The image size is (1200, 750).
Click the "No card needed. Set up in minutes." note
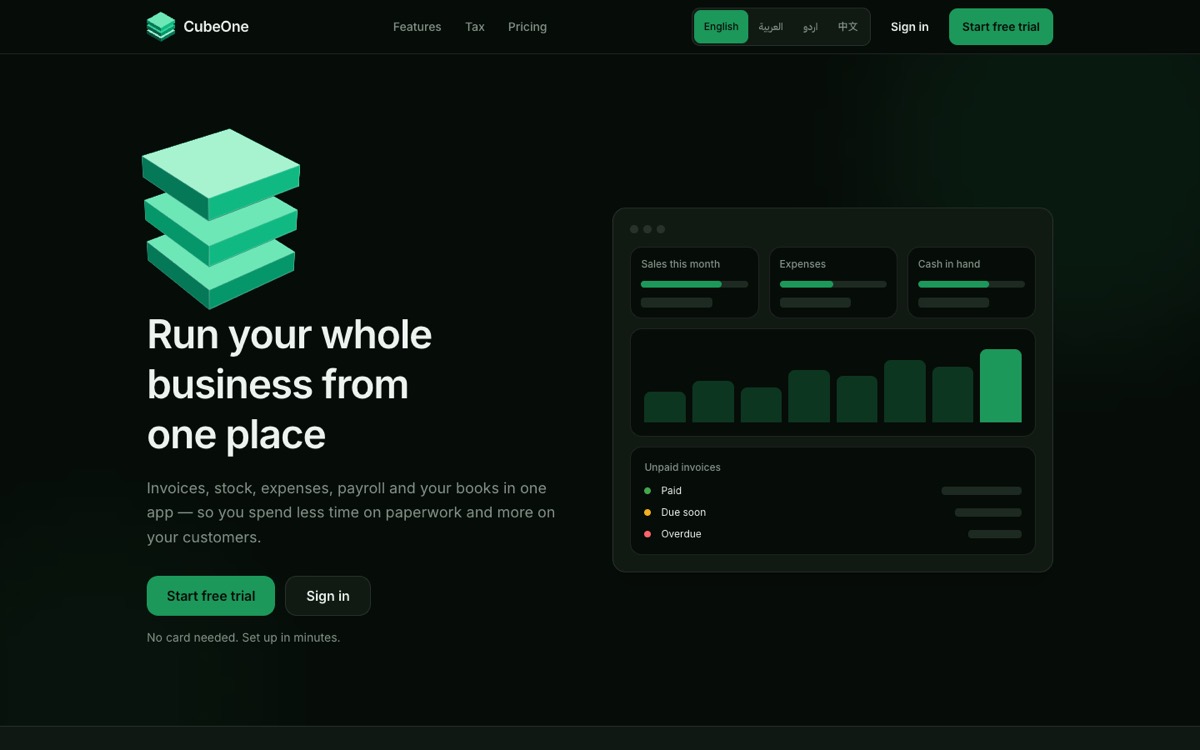(x=243, y=637)
